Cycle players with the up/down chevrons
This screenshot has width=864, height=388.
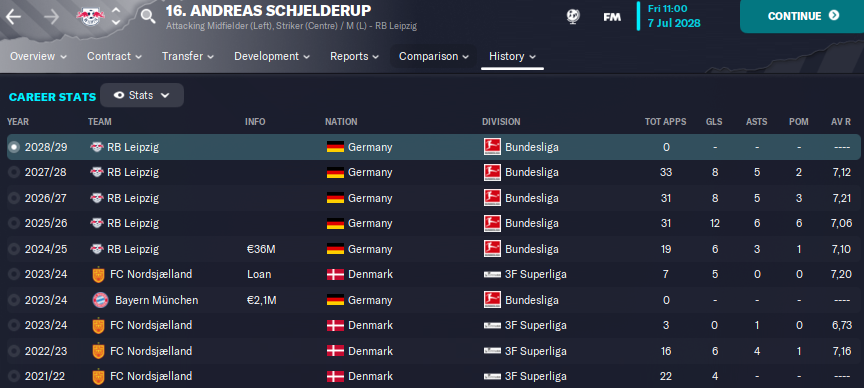116,17
